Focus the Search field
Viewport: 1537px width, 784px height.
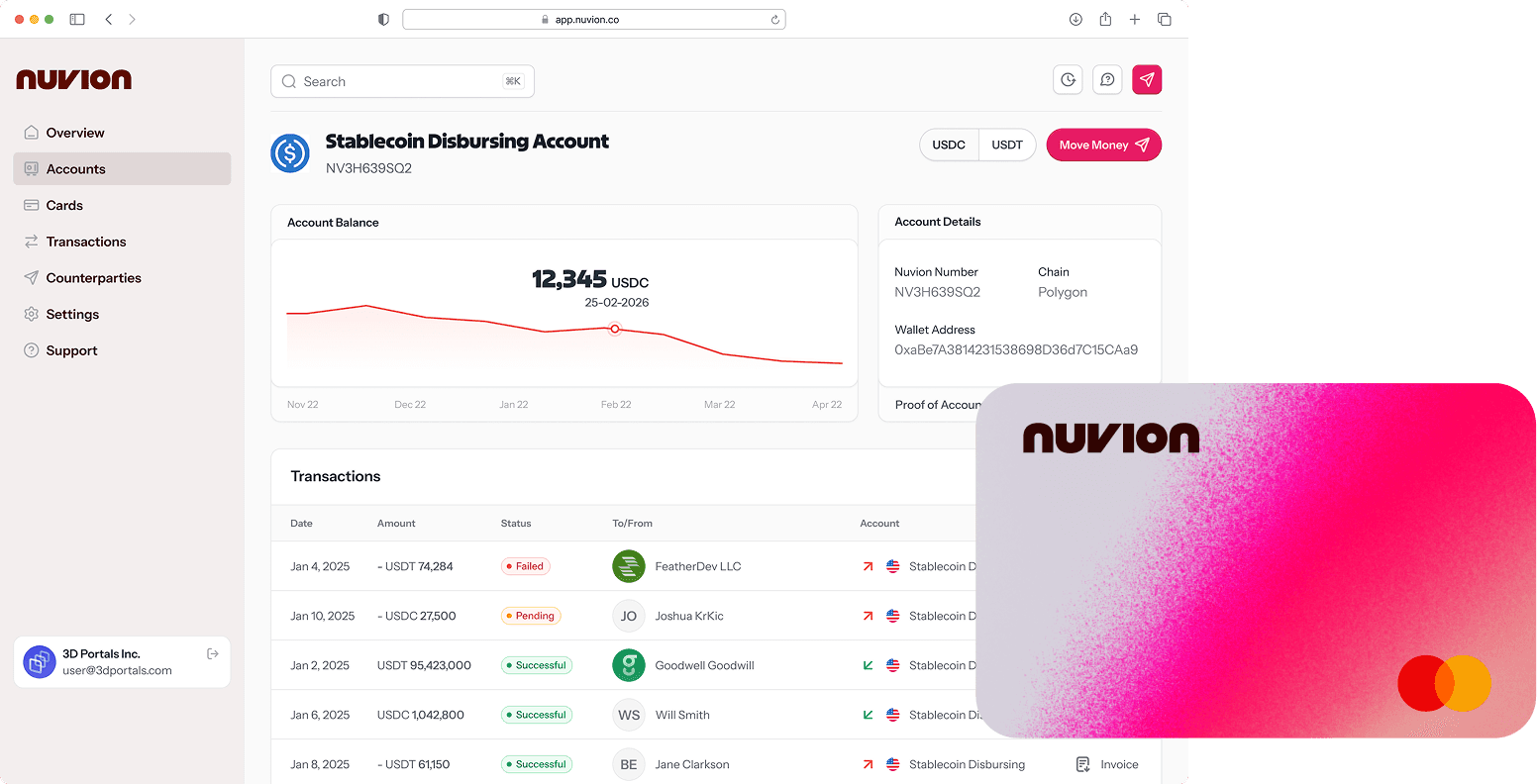pyautogui.click(x=402, y=81)
